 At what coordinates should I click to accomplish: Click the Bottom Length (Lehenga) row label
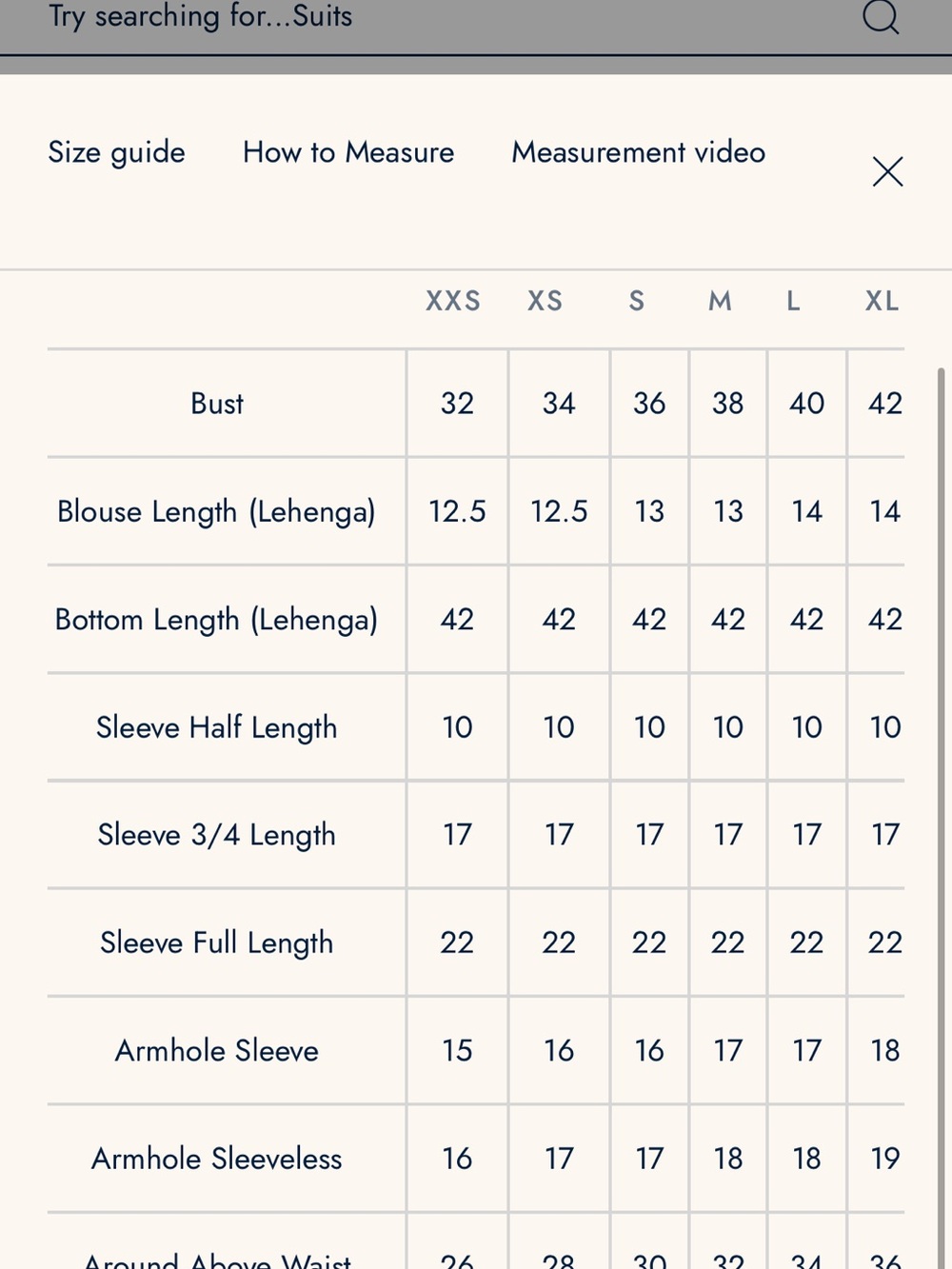pos(217,620)
